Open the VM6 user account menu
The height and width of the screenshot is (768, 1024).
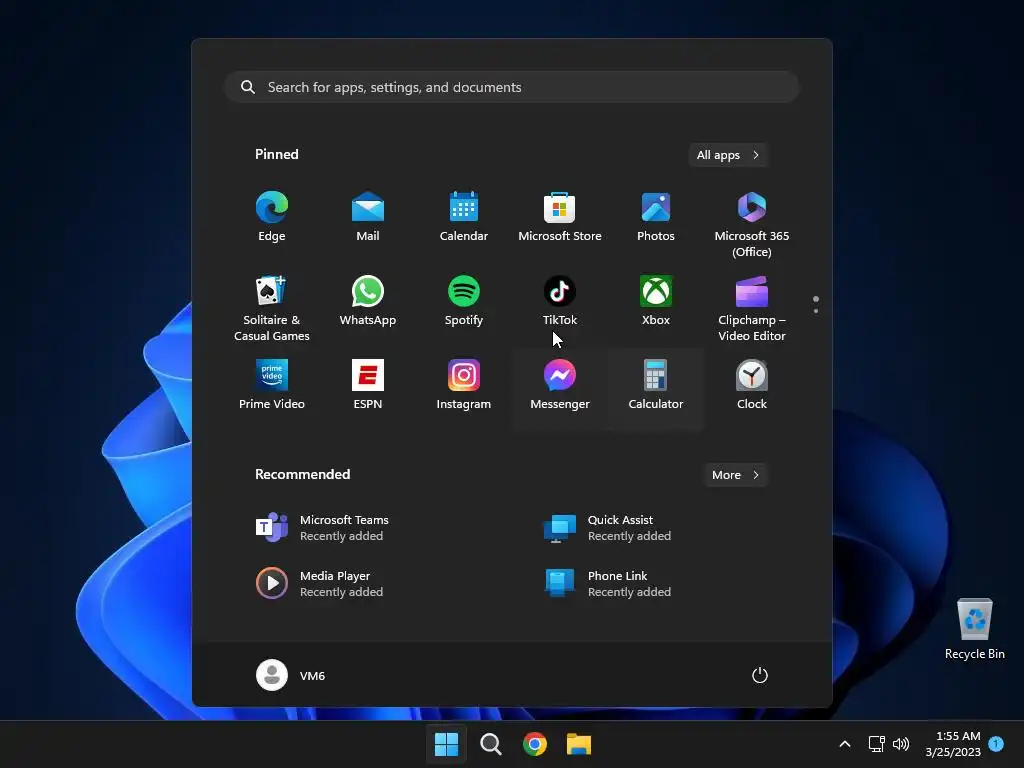tap(291, 675)
